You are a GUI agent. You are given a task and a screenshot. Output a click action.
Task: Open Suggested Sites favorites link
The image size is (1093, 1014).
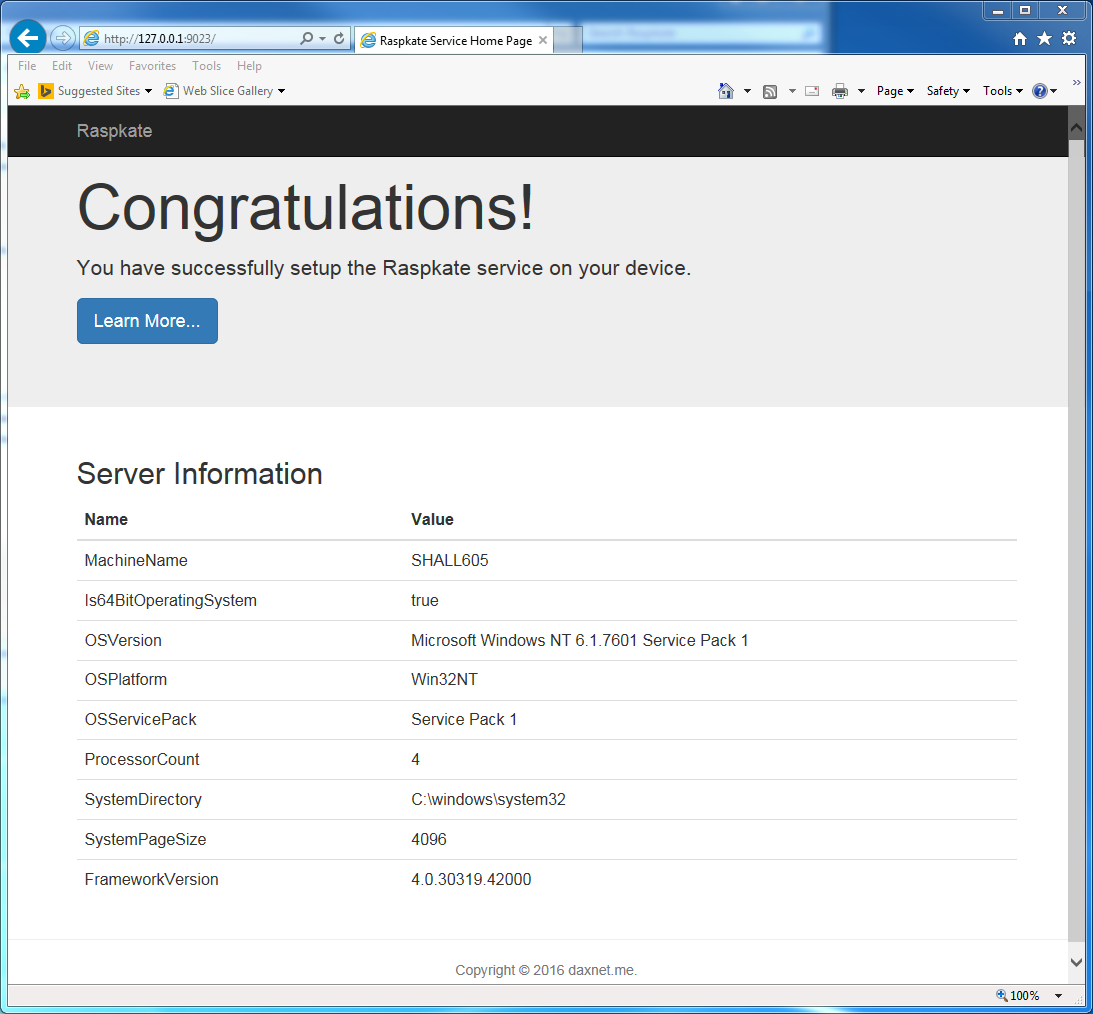[90, 91]
